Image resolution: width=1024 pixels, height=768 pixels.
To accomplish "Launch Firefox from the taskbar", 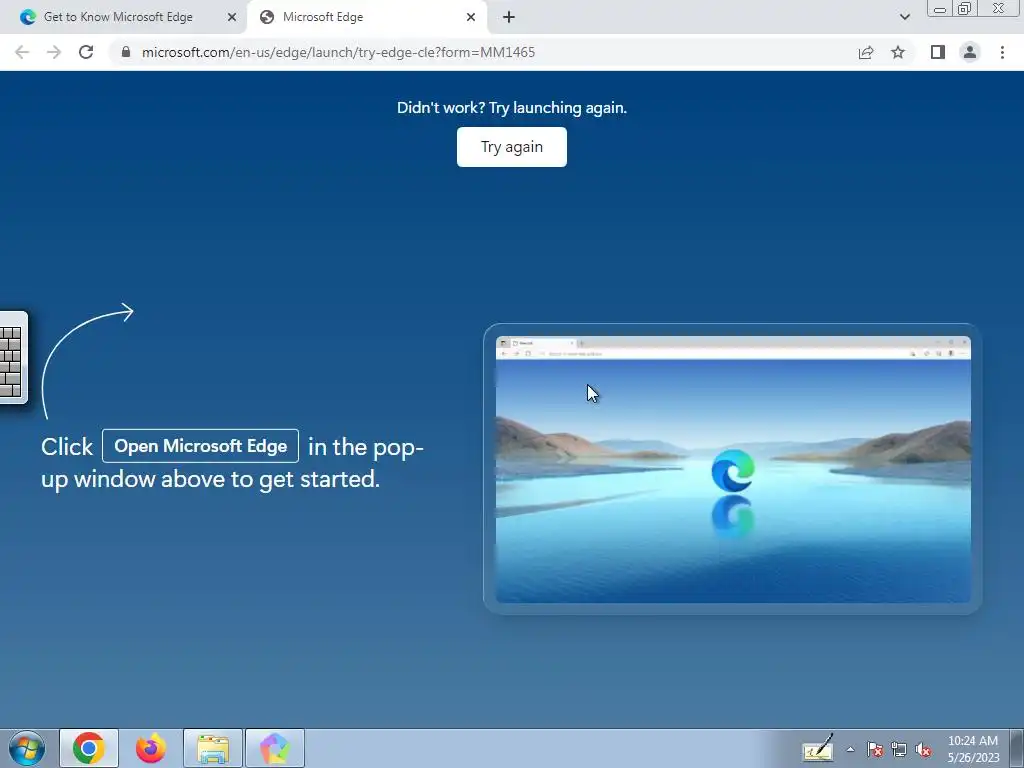I will 151,748.
